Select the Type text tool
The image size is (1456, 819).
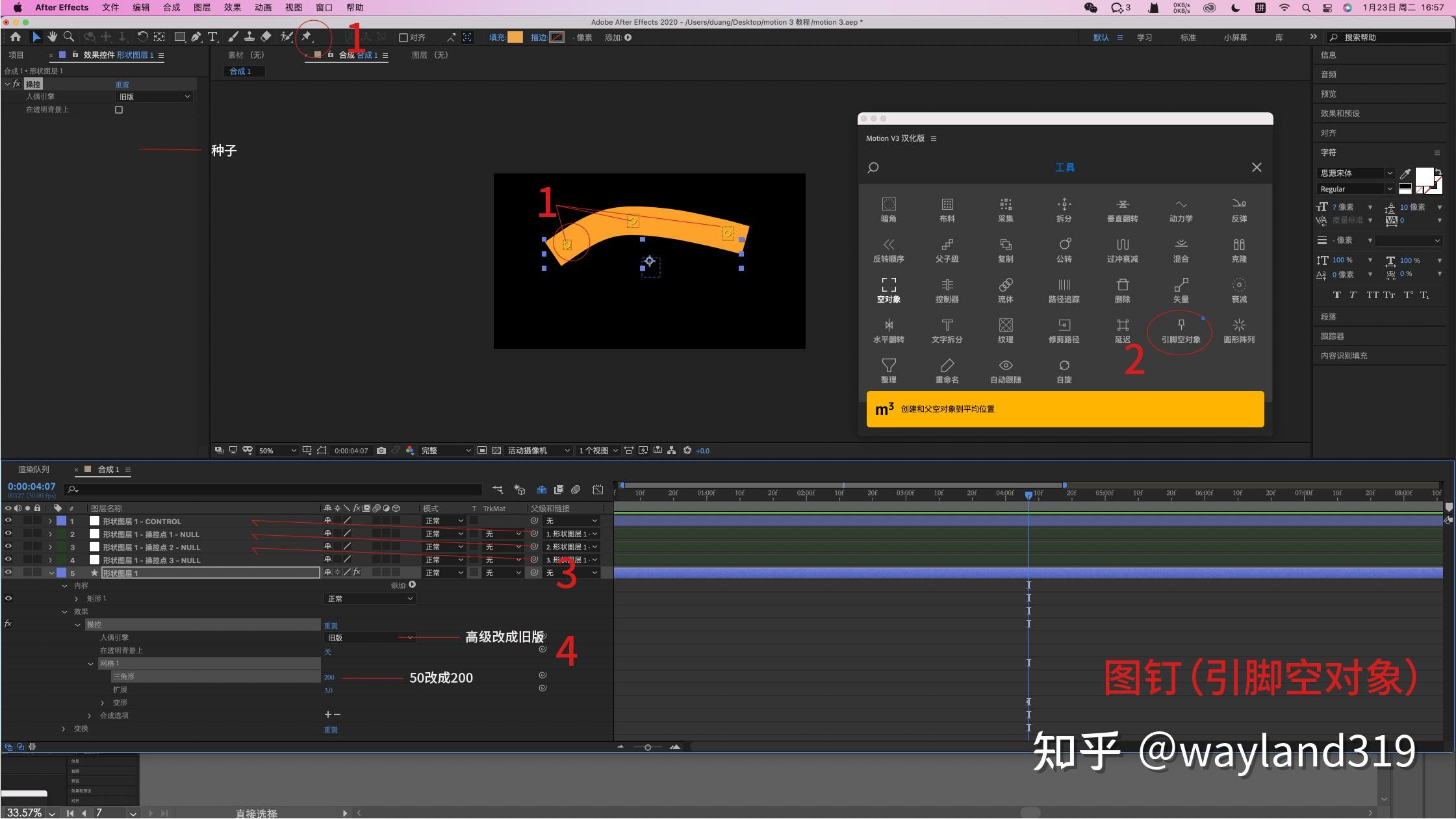click(x=212, y=37)
